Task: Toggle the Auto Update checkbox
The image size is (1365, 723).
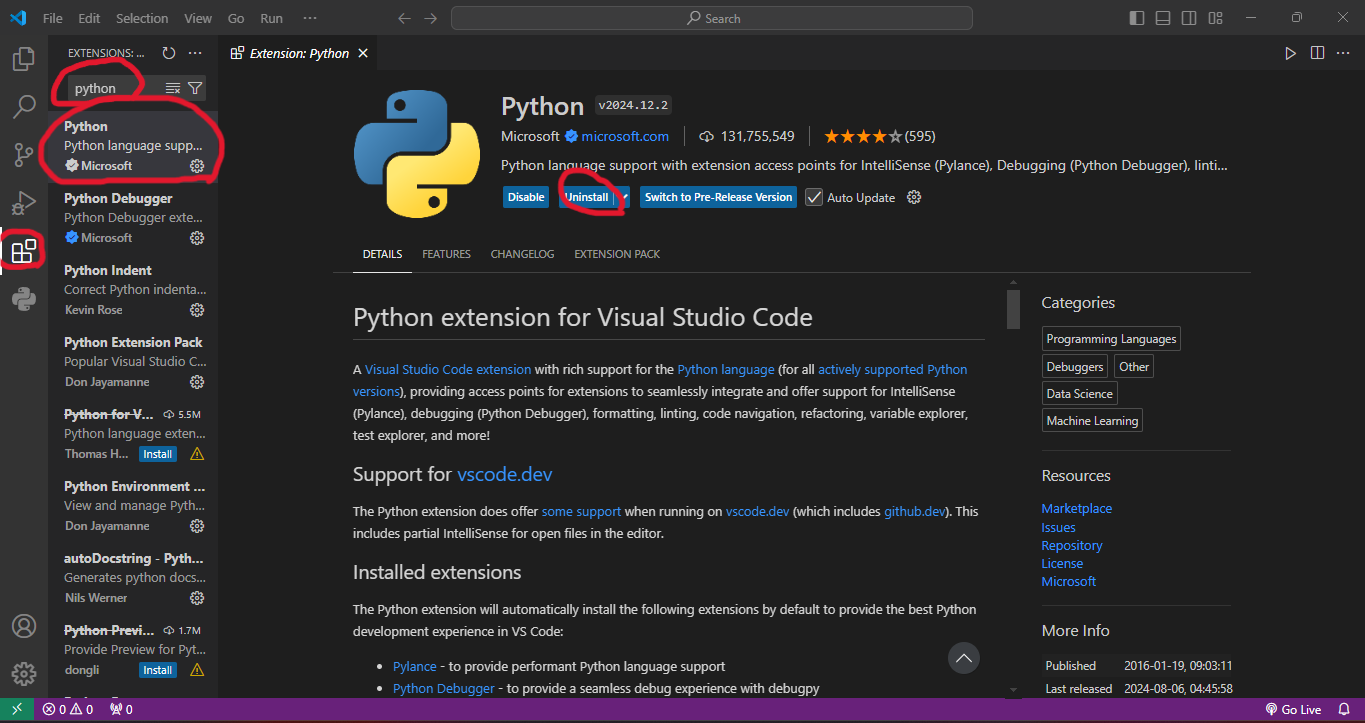Action: pos(814,197)
